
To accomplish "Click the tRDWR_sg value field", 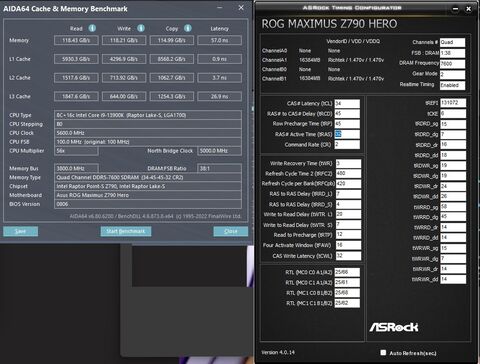I will 453,166.
